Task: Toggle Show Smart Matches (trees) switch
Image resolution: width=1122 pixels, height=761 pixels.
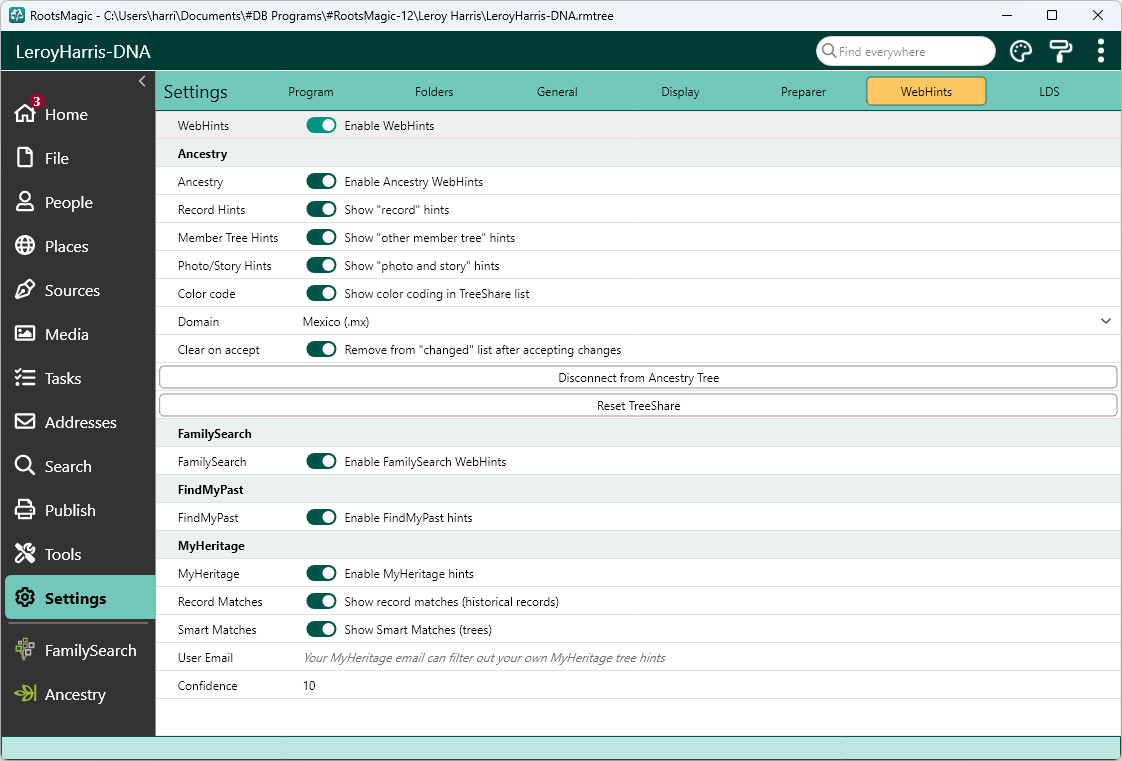Action: point(321,629)
